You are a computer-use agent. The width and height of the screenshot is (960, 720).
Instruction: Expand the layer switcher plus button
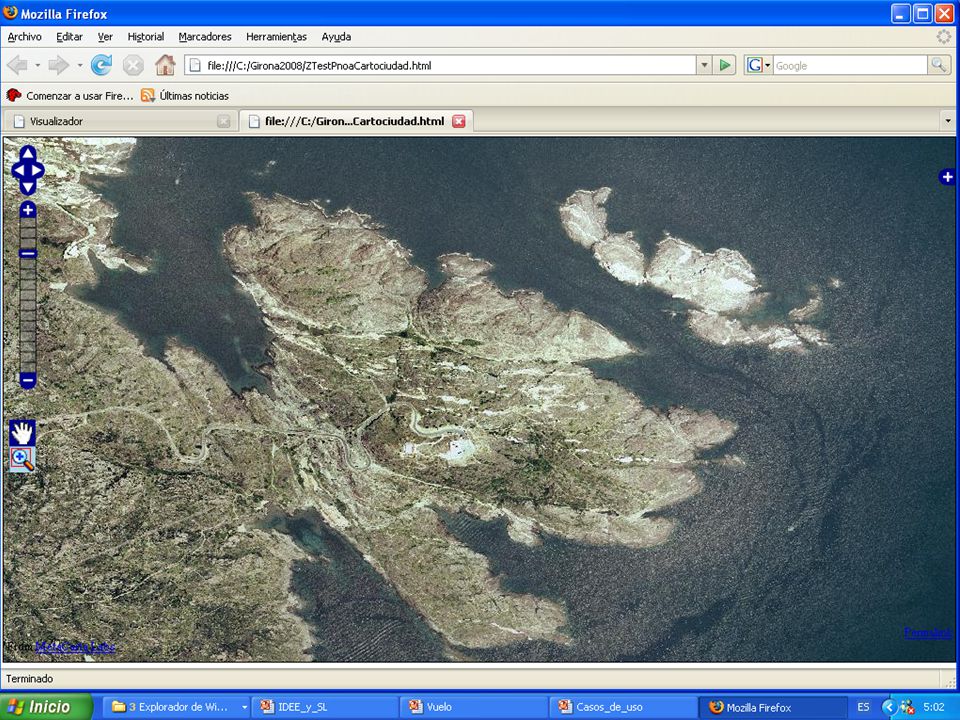[x=947, y=177]
